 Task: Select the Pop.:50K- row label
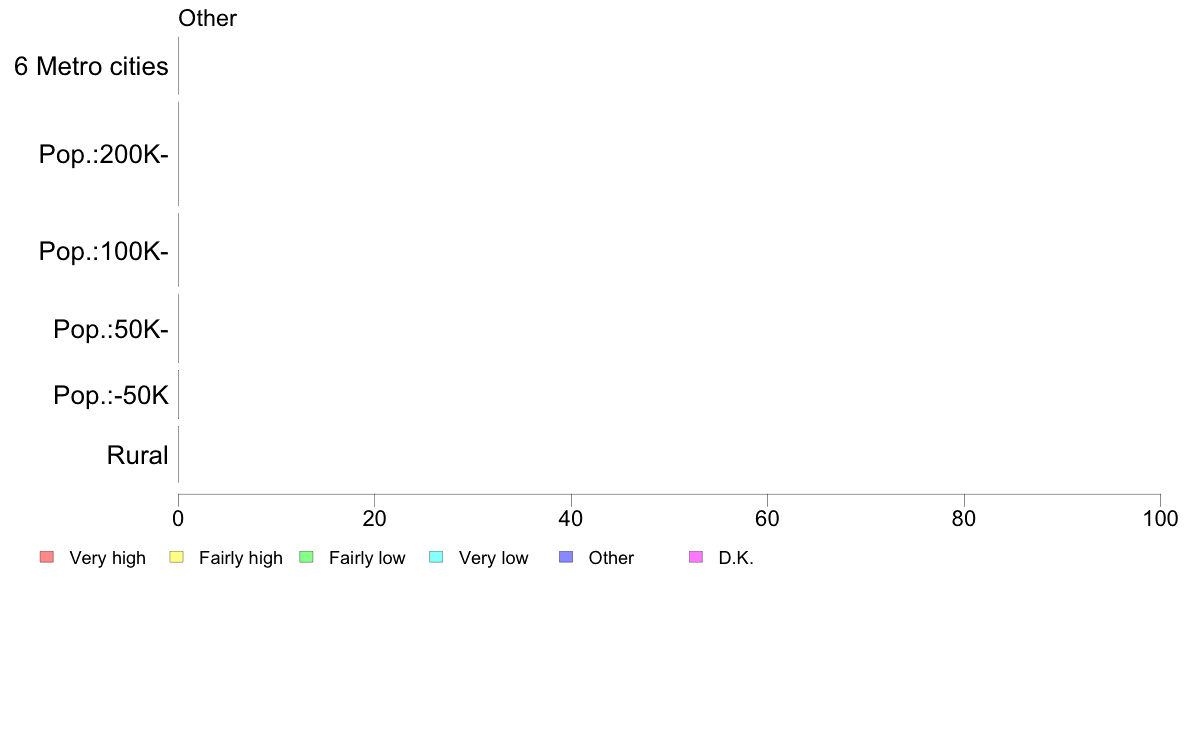click(x=111, y=330)
